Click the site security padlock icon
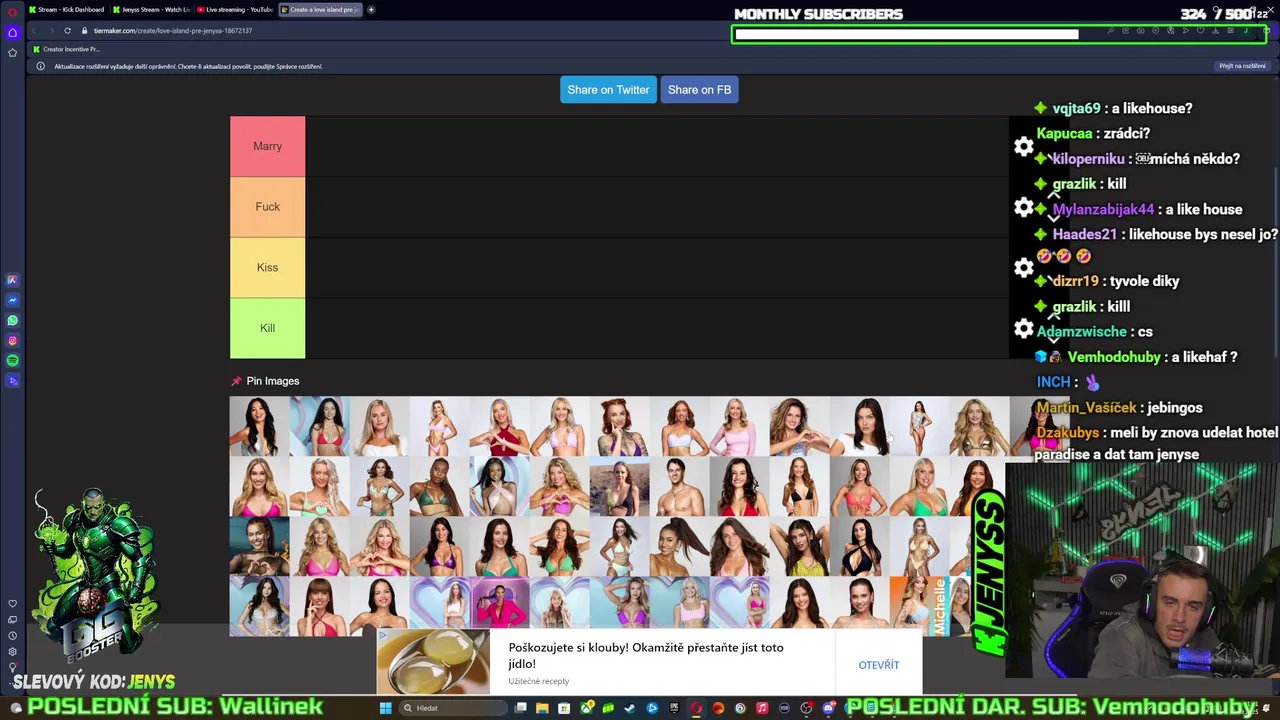This screenshot has height=720, width=1280. coord(85,31)
